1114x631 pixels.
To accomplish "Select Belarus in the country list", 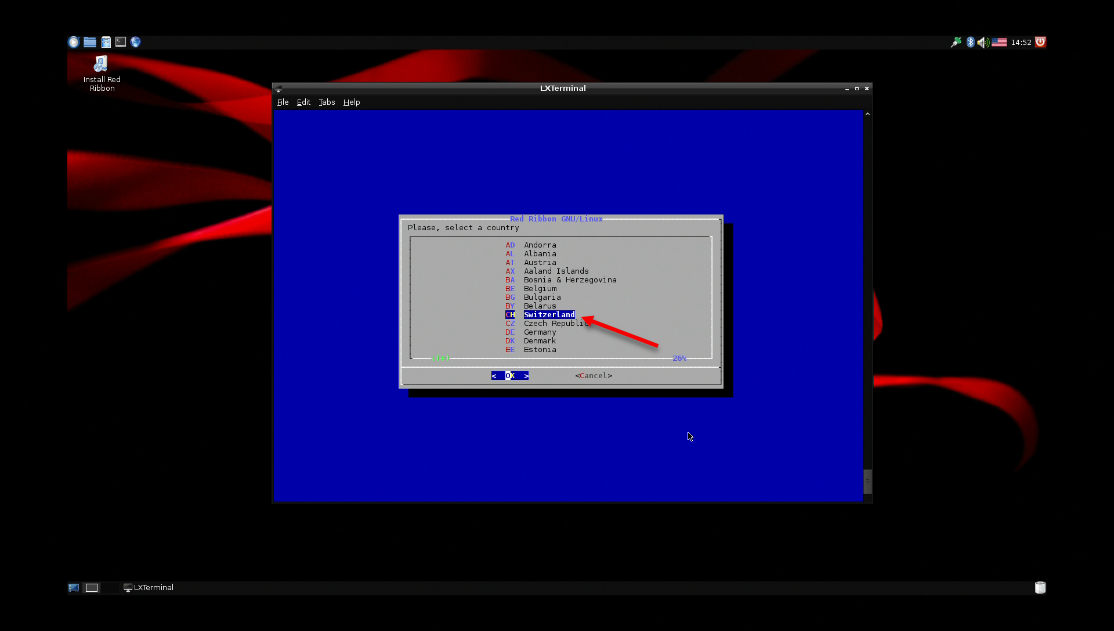I will pos(531,306).
